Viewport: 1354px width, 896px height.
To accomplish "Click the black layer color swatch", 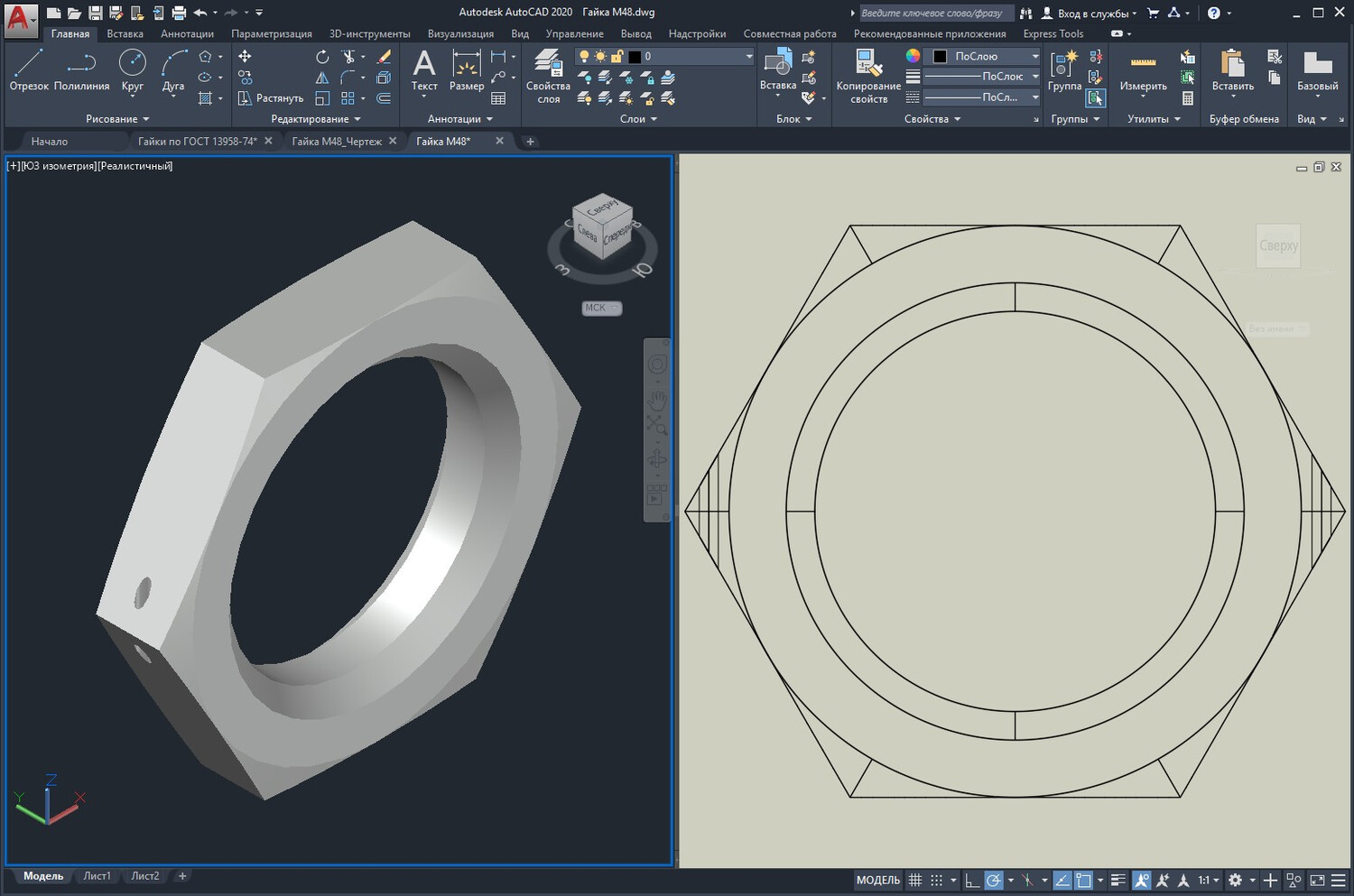I will pos(635,56).
